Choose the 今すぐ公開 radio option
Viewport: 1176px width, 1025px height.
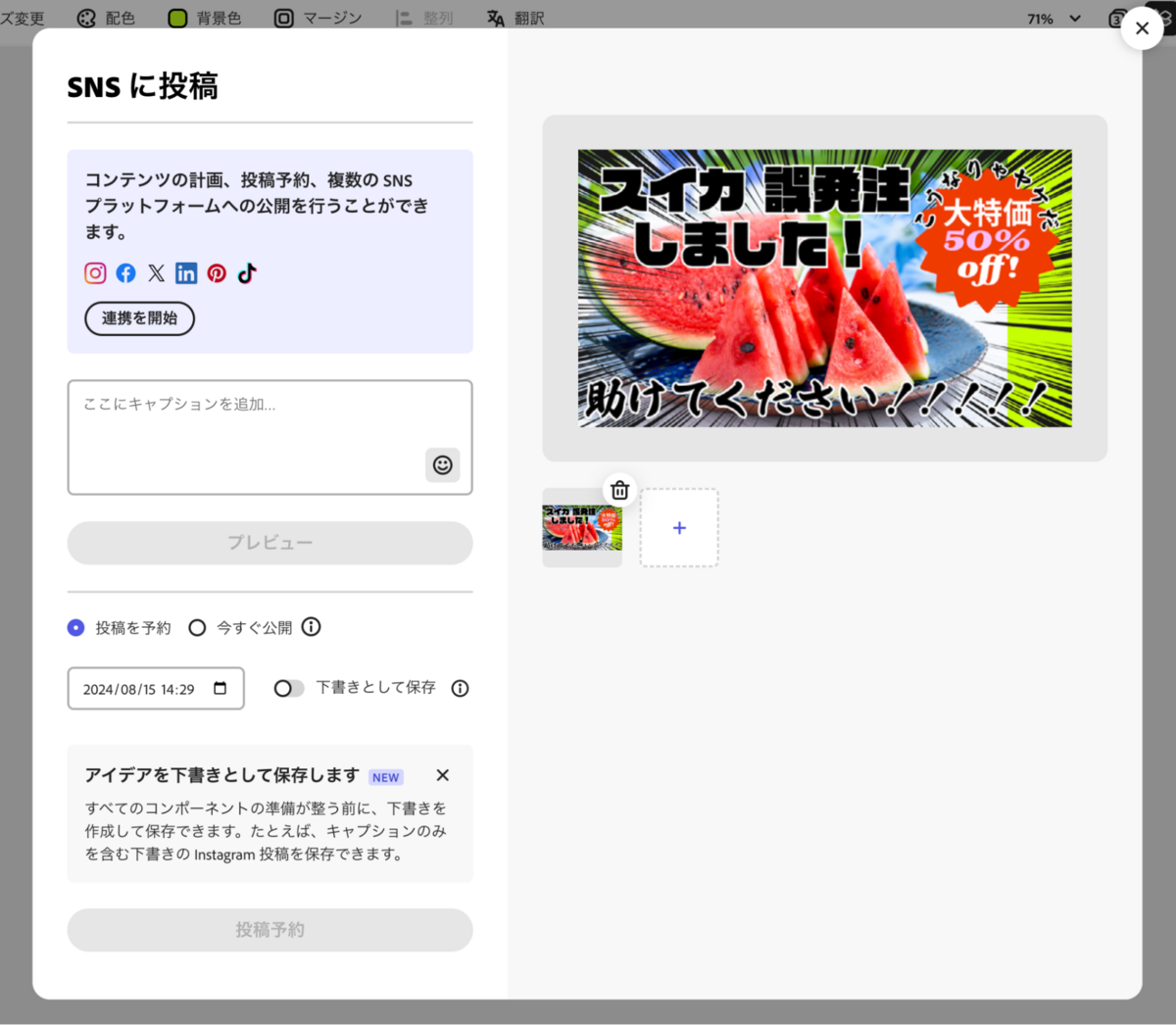197,627
